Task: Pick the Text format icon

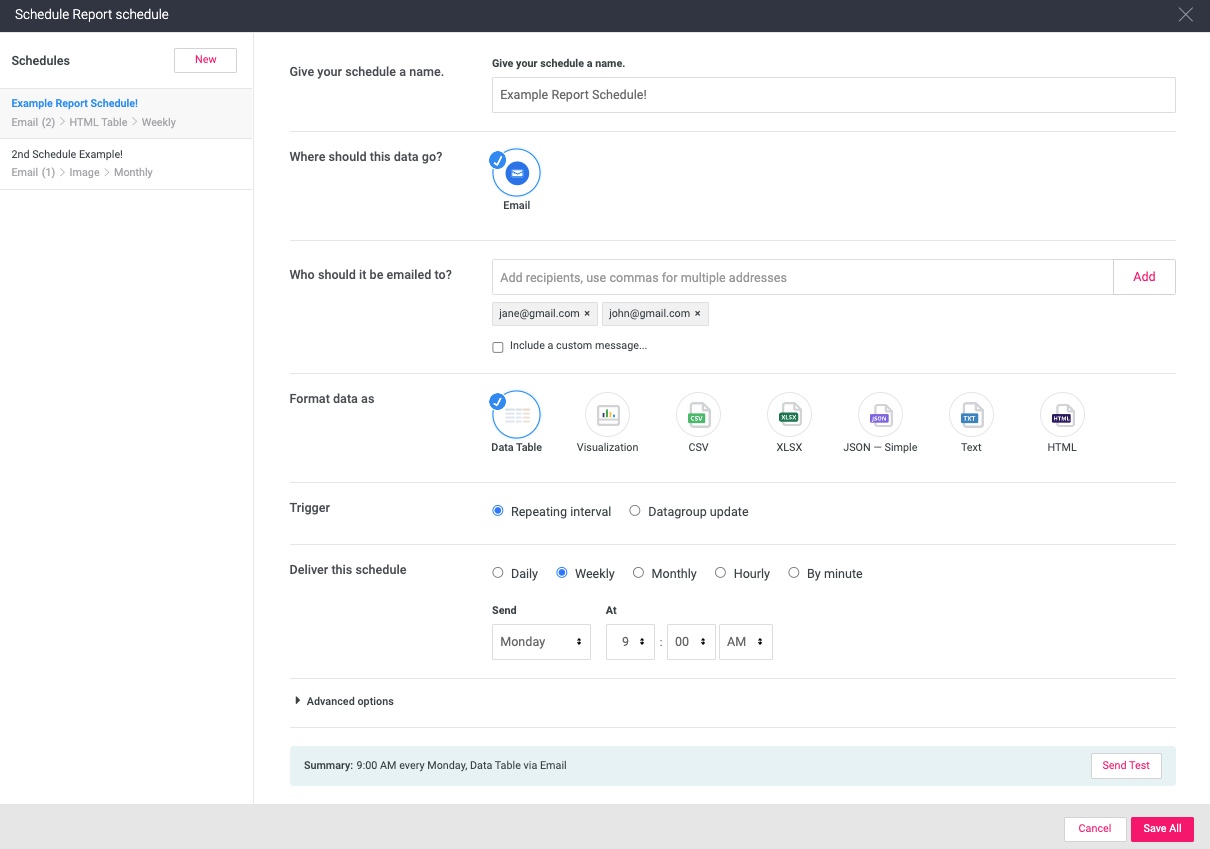Action: tap(971, 414)
